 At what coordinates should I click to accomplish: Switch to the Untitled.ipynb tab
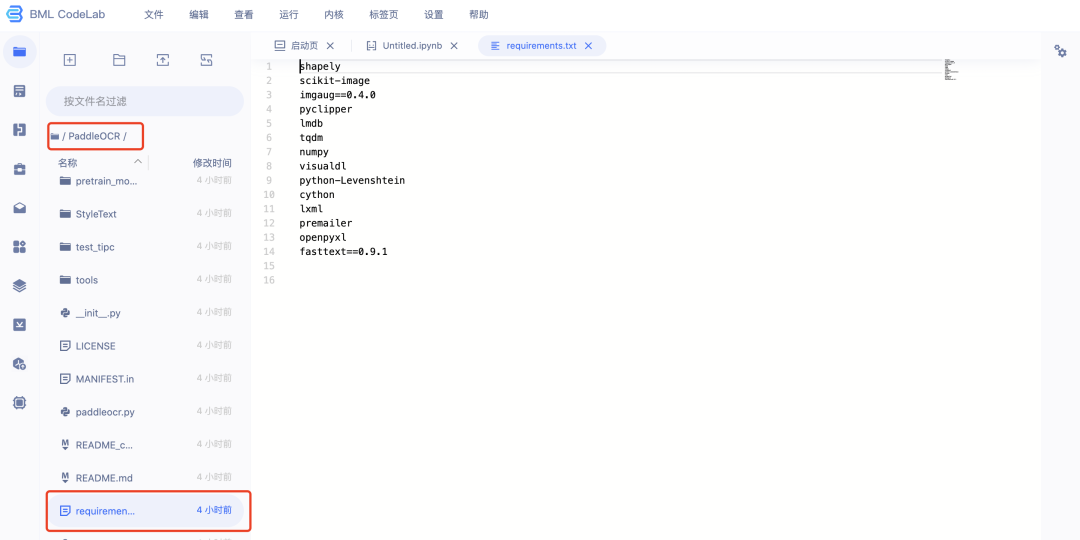(411, 45)
